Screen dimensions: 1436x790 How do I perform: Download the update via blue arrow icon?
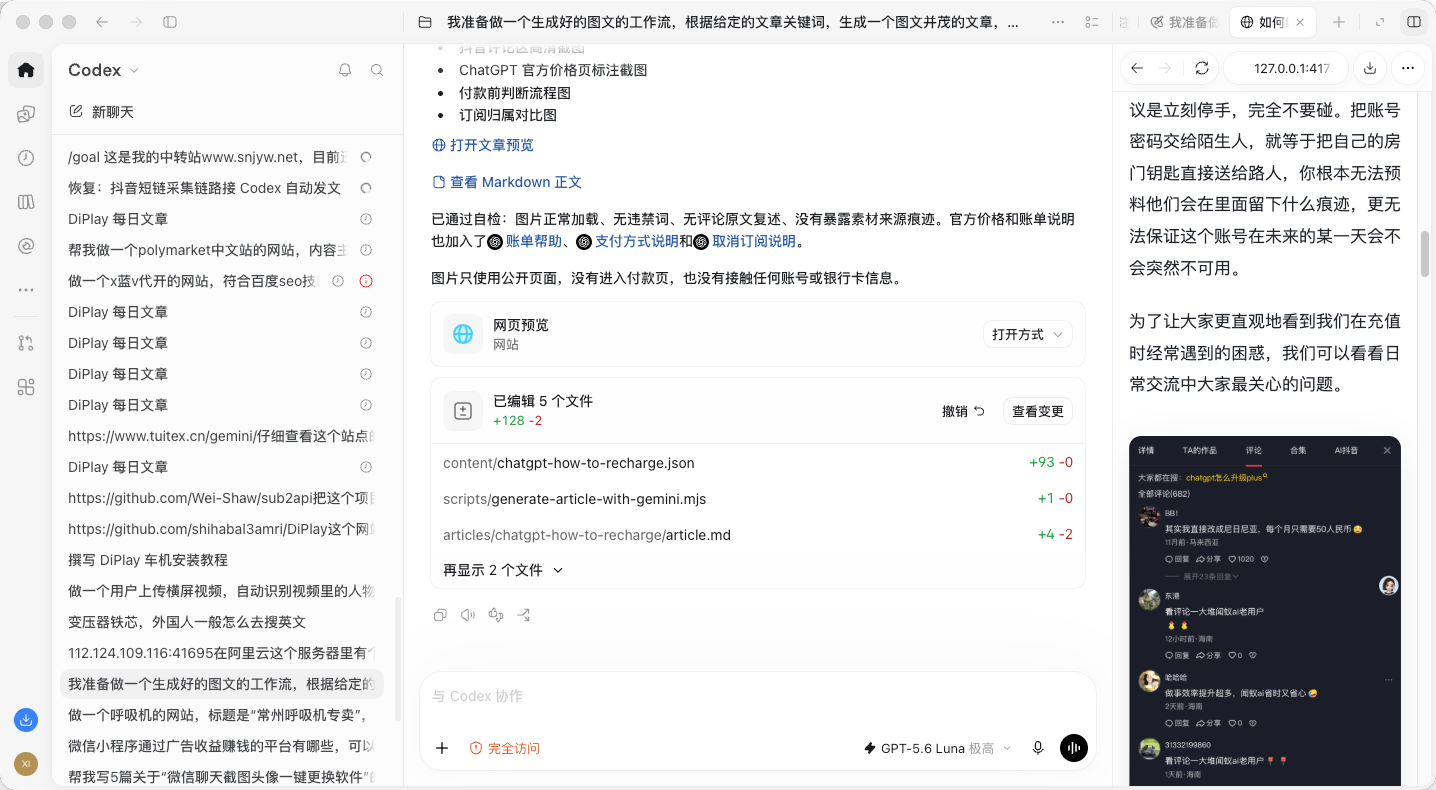tap(26, 719)
